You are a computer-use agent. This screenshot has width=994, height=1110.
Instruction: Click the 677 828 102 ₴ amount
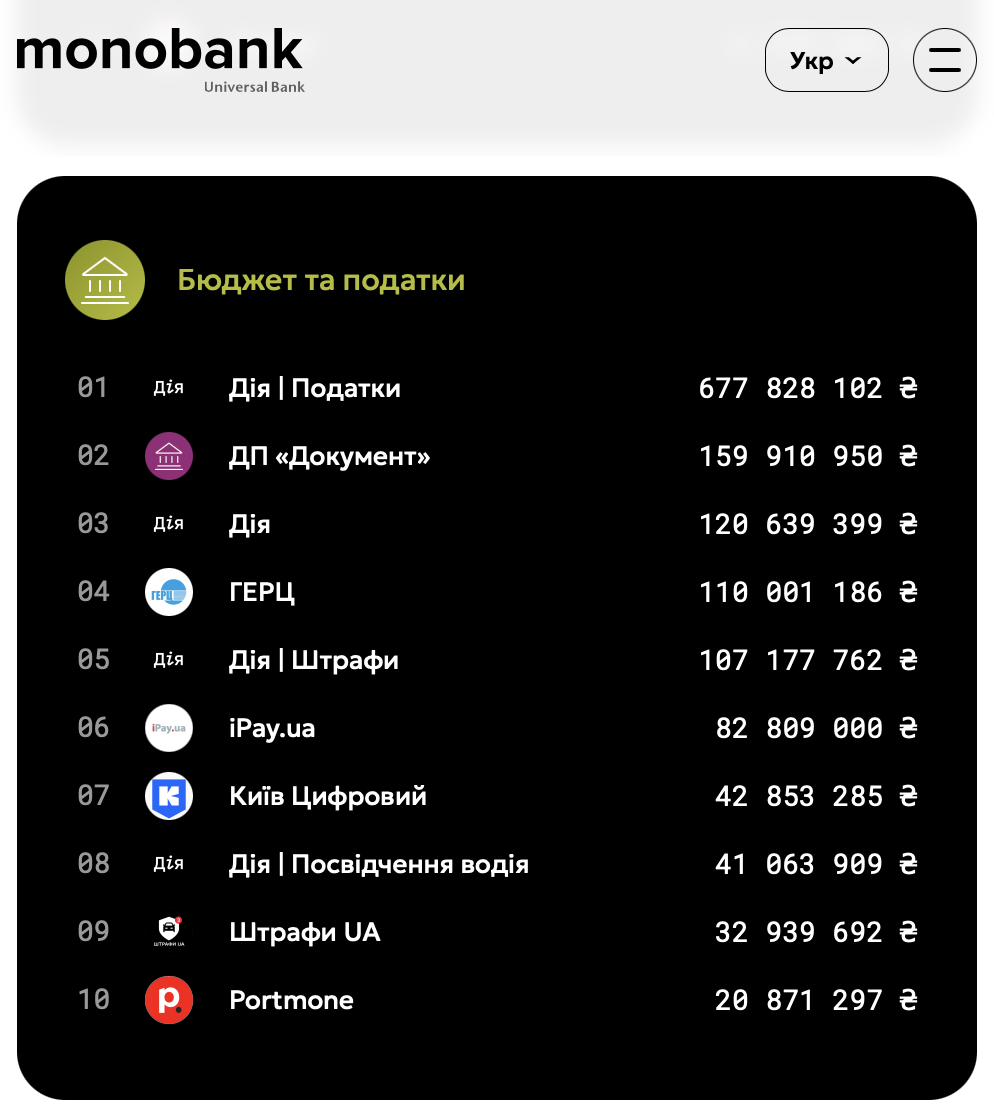pyautogui.click(x=807, y=388)
